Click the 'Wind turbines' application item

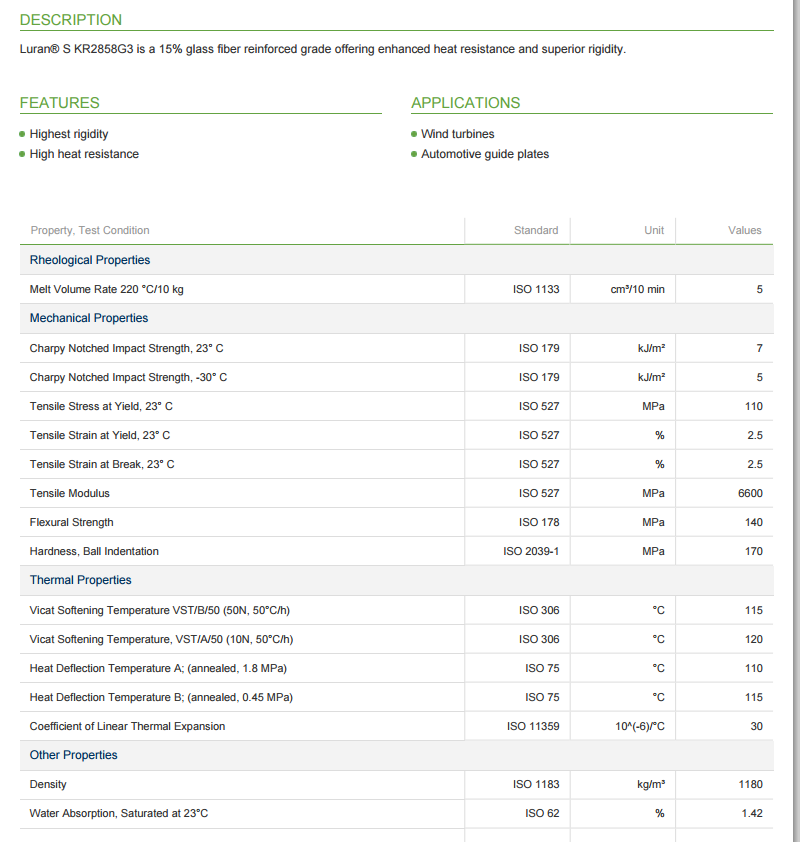coord(457,134)
